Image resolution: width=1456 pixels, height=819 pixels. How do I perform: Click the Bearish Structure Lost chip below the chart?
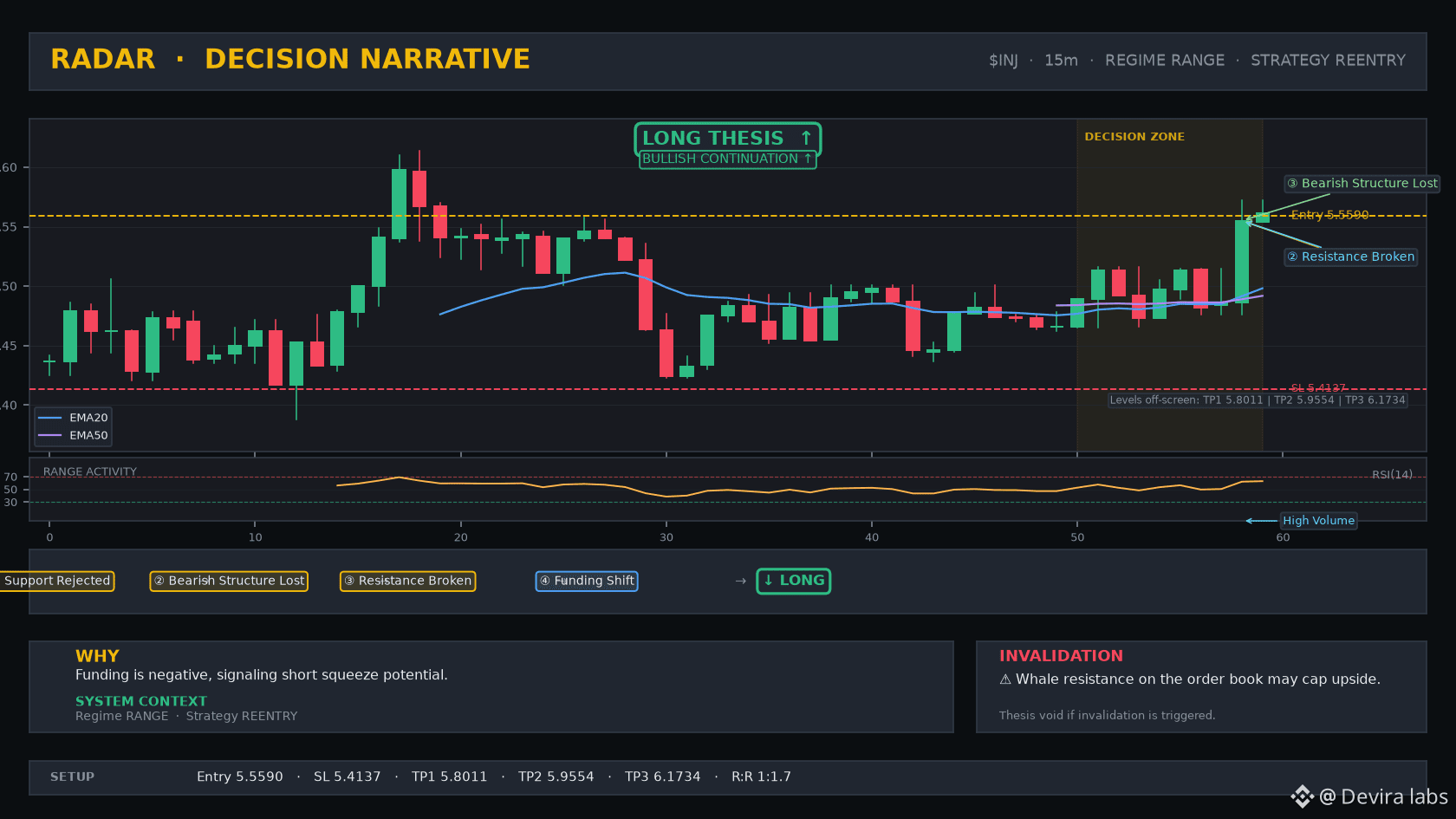point(229,581)
